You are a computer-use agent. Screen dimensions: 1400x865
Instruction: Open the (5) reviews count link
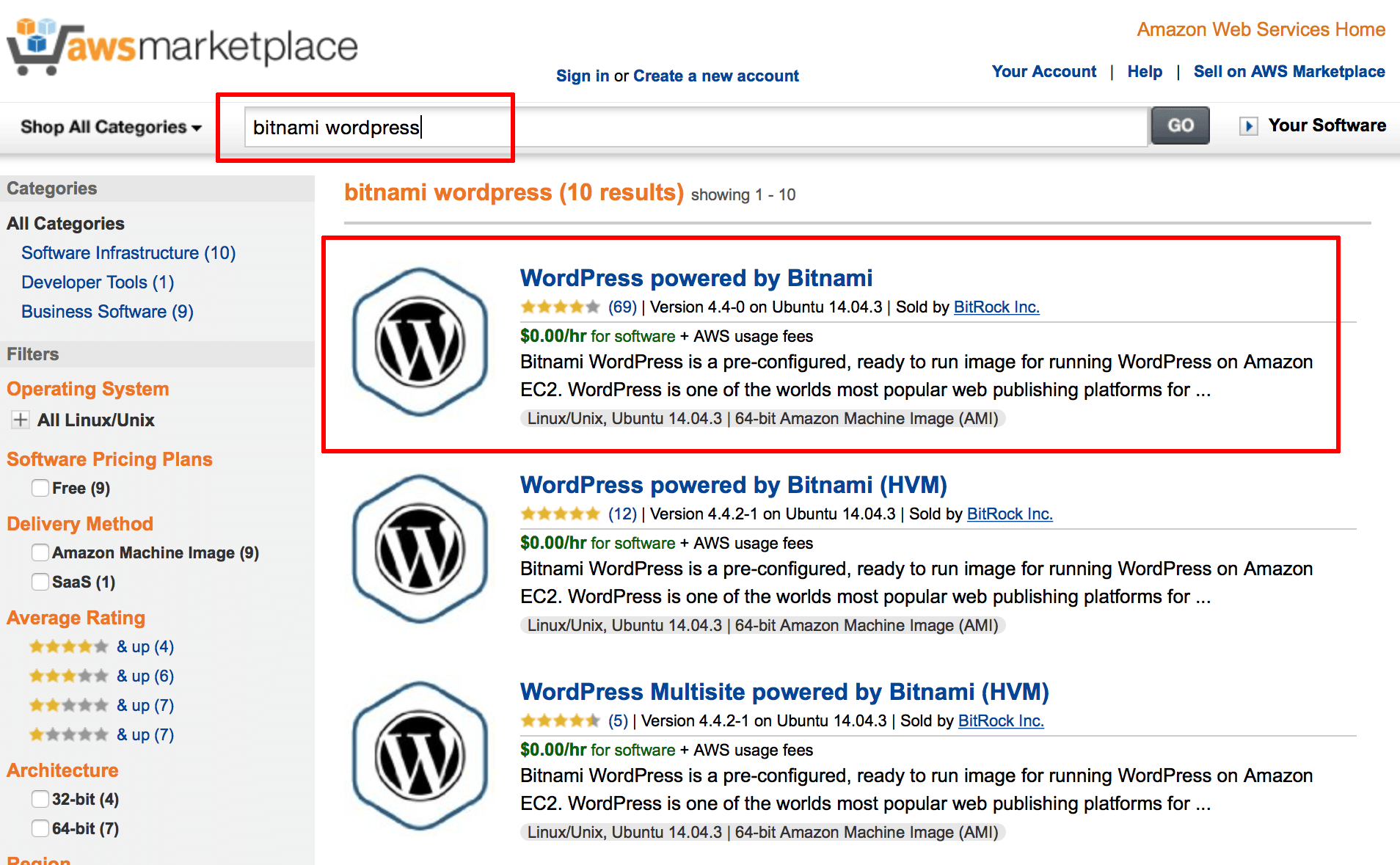(618, 720)
